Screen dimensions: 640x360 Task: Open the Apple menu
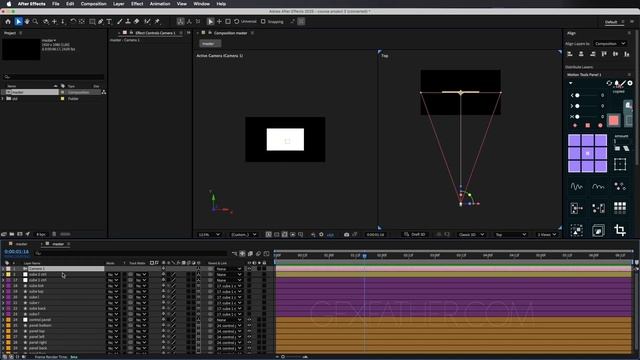[x=9, y=4]
